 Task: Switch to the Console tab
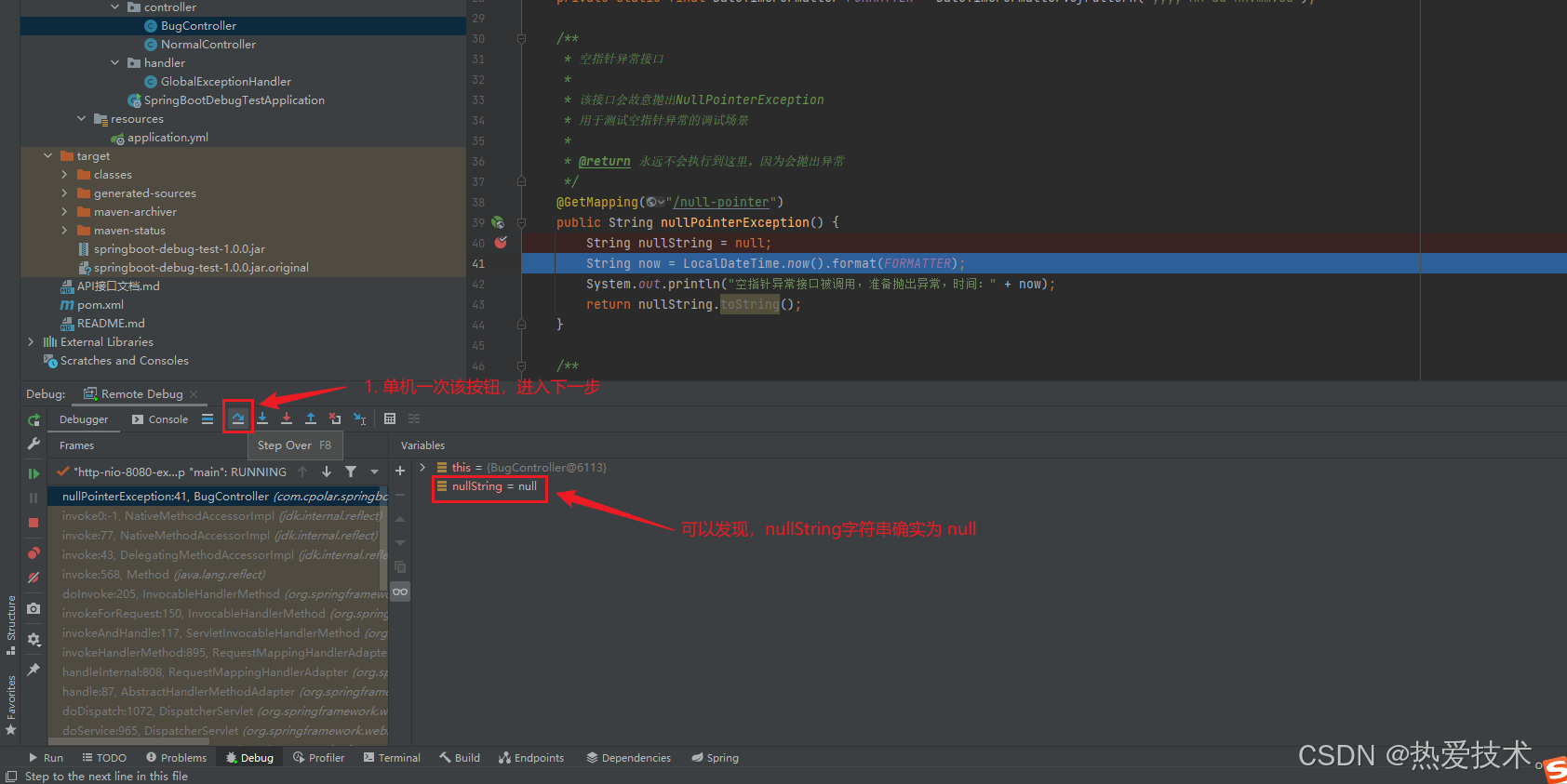pyautogui.click(x=160, y=419)
